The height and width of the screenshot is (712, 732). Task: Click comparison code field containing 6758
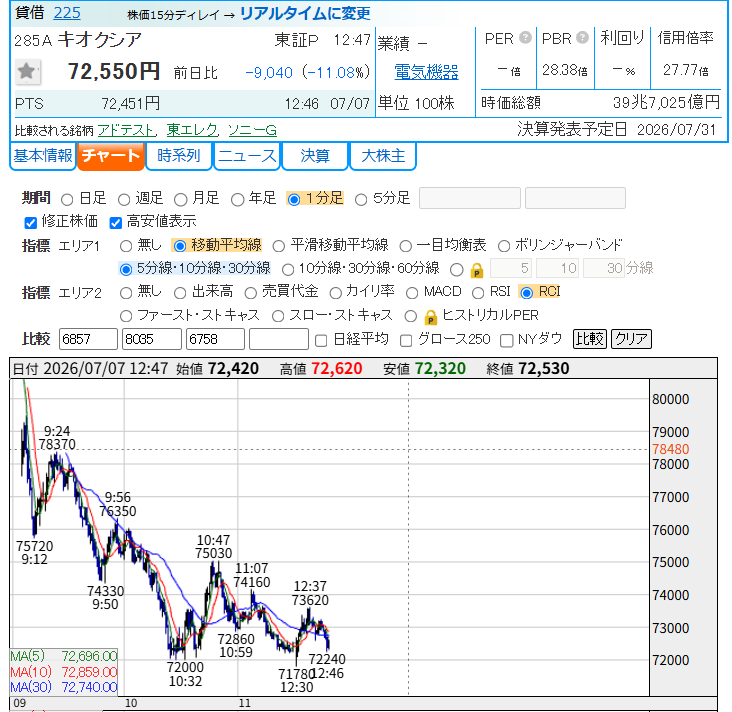(x=215, y=339)
